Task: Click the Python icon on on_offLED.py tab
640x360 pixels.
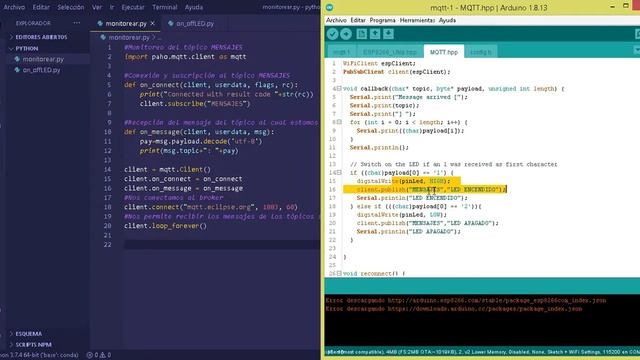Action: pyautogui.click(x=171, y=24)
